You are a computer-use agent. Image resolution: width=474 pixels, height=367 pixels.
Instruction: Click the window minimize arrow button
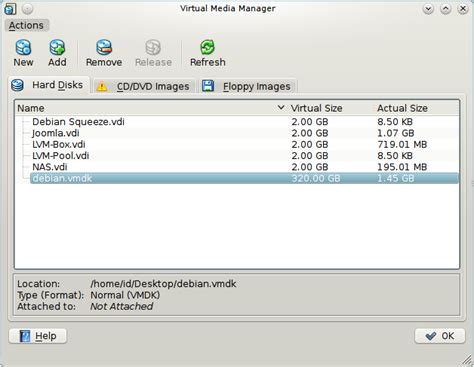click(428, 9)
